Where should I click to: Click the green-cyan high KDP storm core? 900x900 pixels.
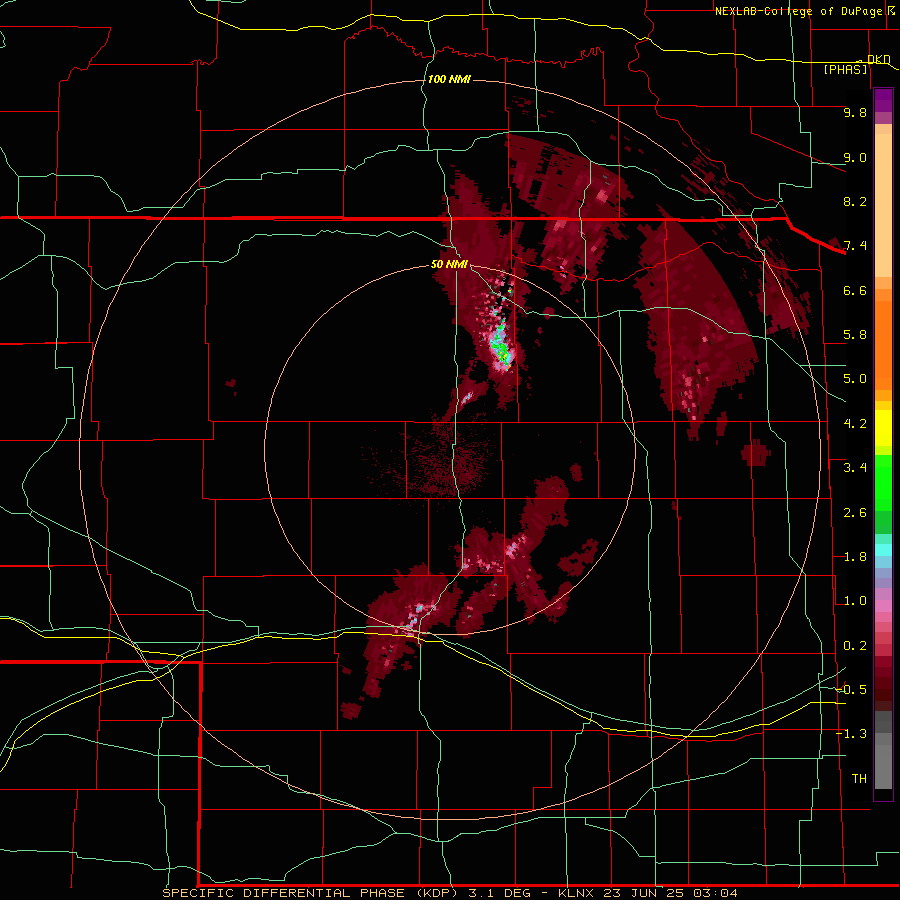click(x=502, y=349)
